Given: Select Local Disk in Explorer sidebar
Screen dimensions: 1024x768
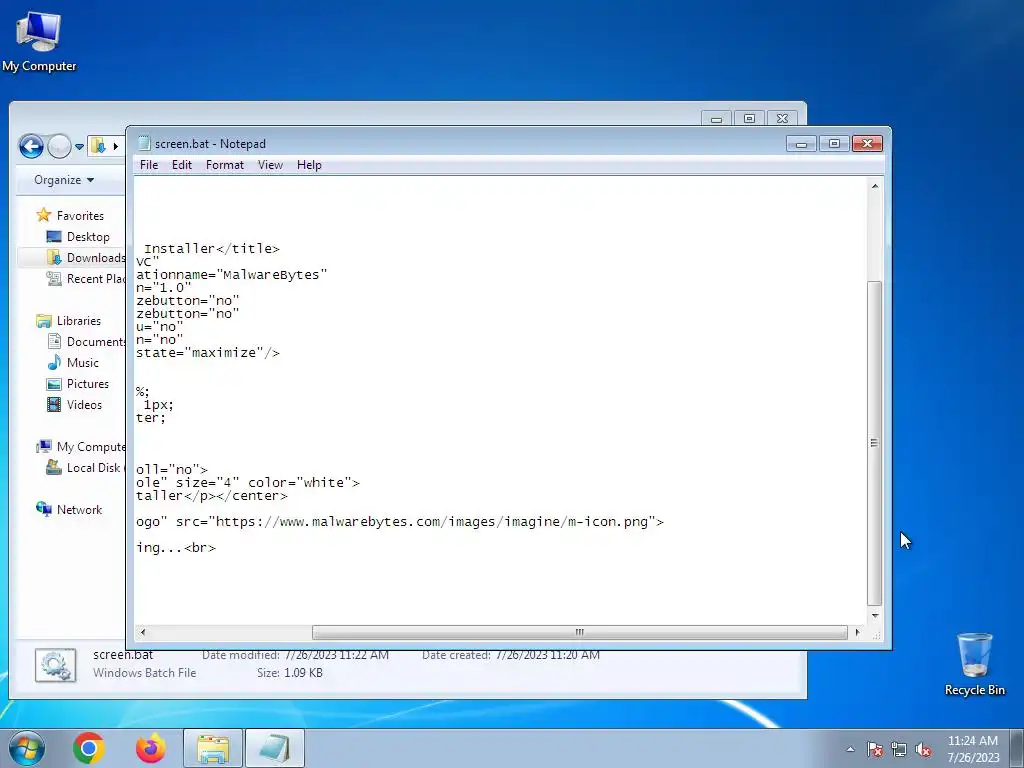Looking at the screenshot, I should point(95,468).
